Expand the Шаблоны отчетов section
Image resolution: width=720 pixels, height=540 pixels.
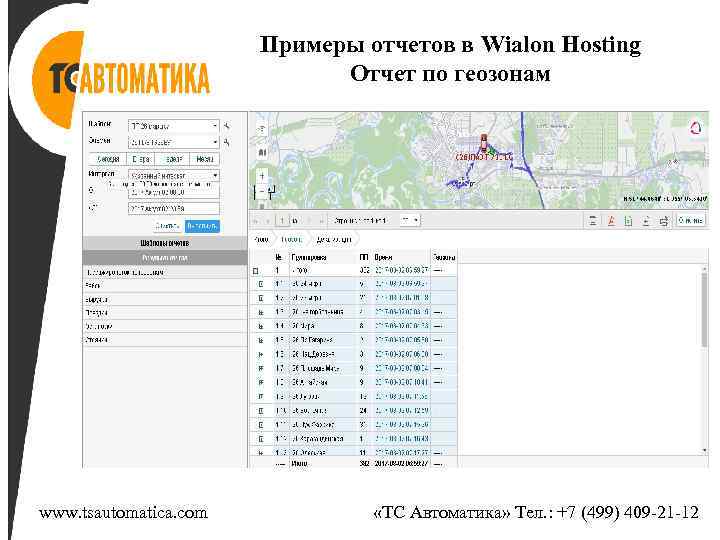[x=165, y=243]
